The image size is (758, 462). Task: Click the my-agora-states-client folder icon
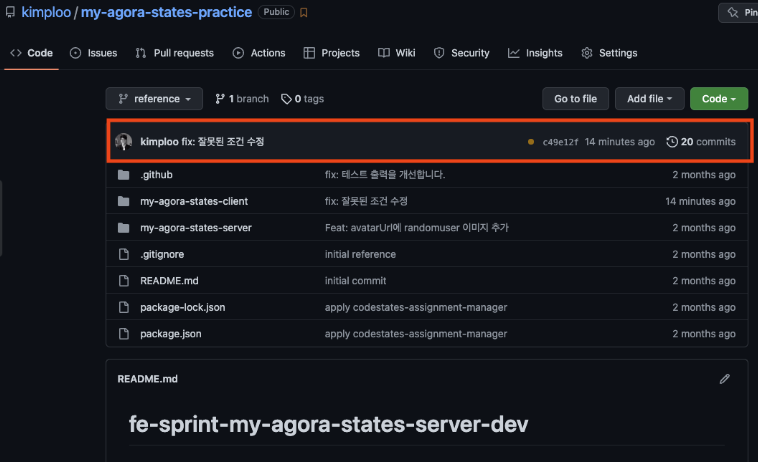tap(124, 201)
